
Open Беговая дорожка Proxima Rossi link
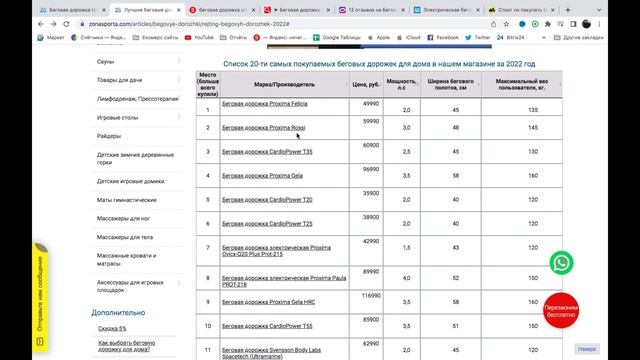point(263,128)
